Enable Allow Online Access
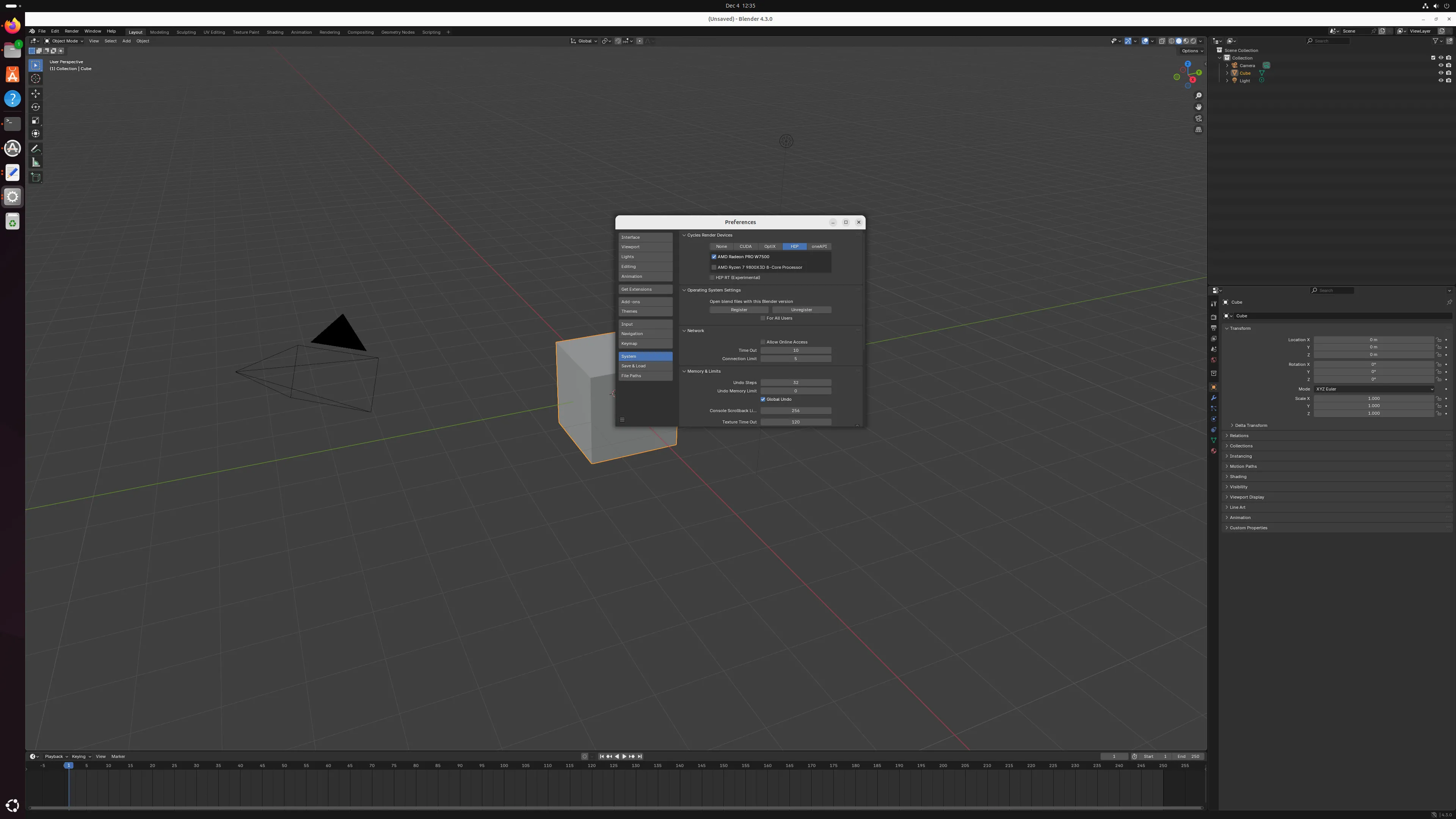The height and width of the screenshot is (819, 1456). pyautogui.click(x=763, y=342)
